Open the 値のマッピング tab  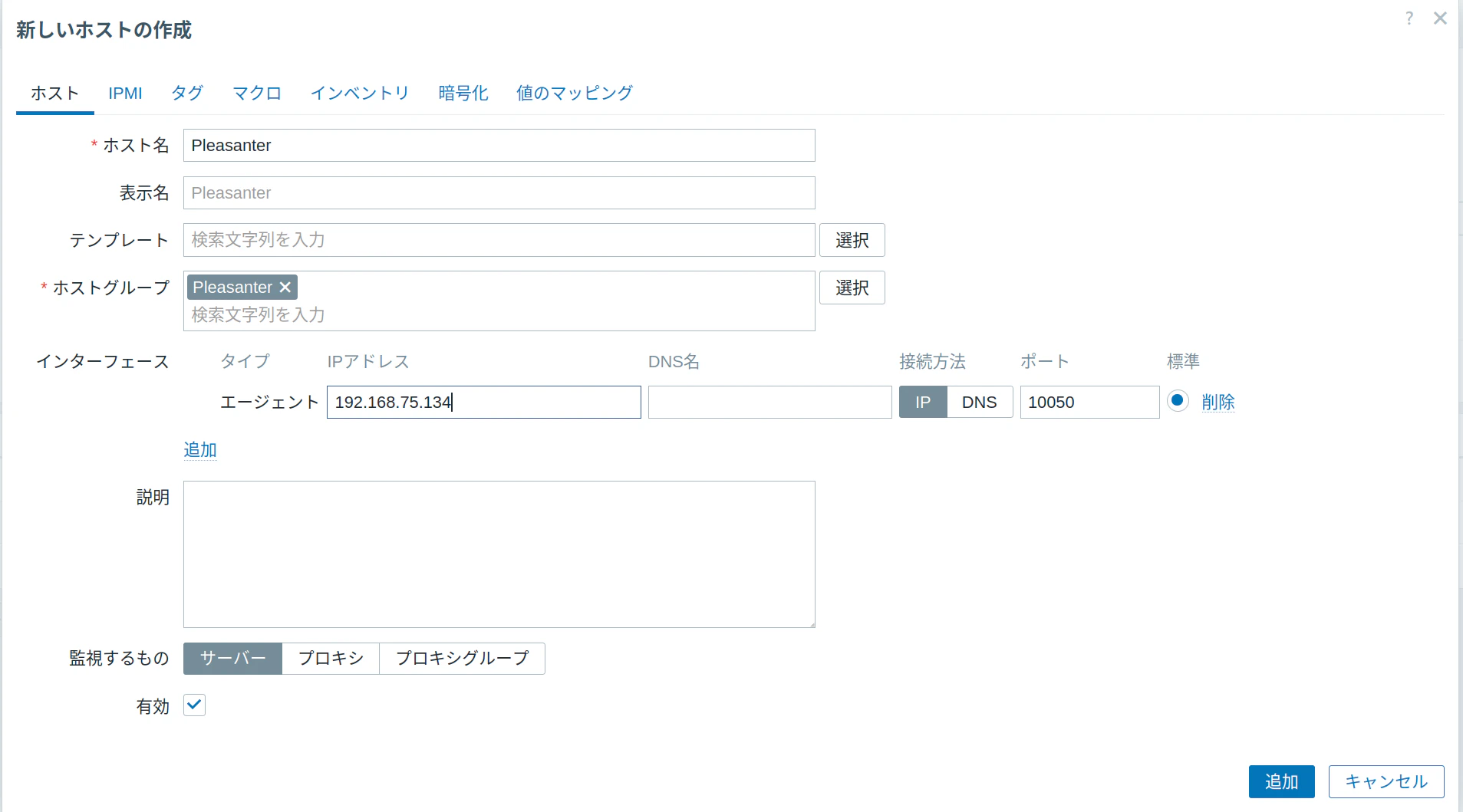pos(575,94)
